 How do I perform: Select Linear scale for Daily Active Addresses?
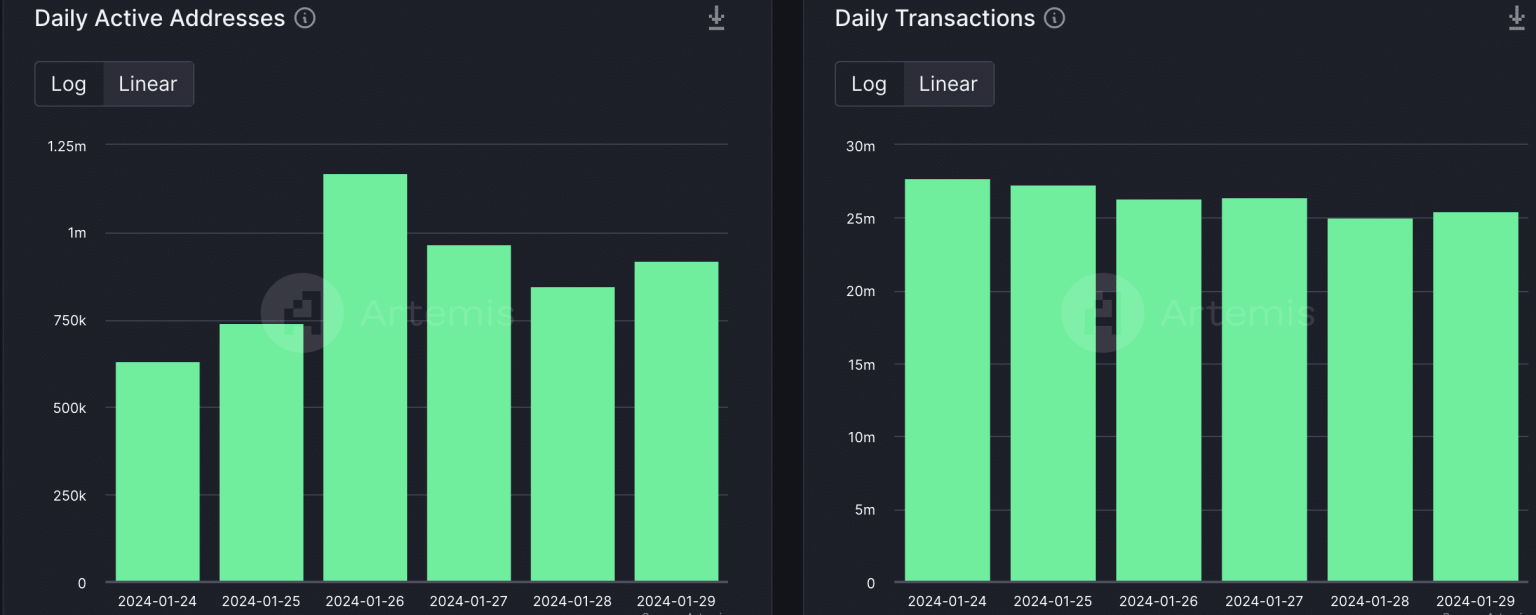tap(148, 84)
